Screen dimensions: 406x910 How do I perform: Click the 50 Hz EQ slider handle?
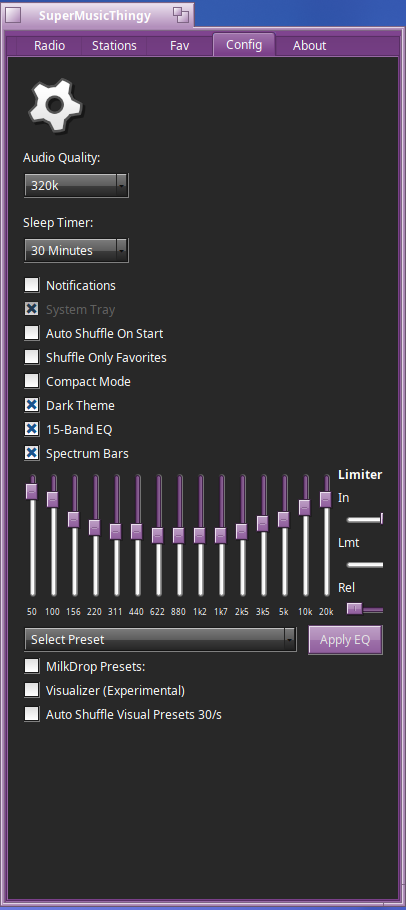point(32,491)
